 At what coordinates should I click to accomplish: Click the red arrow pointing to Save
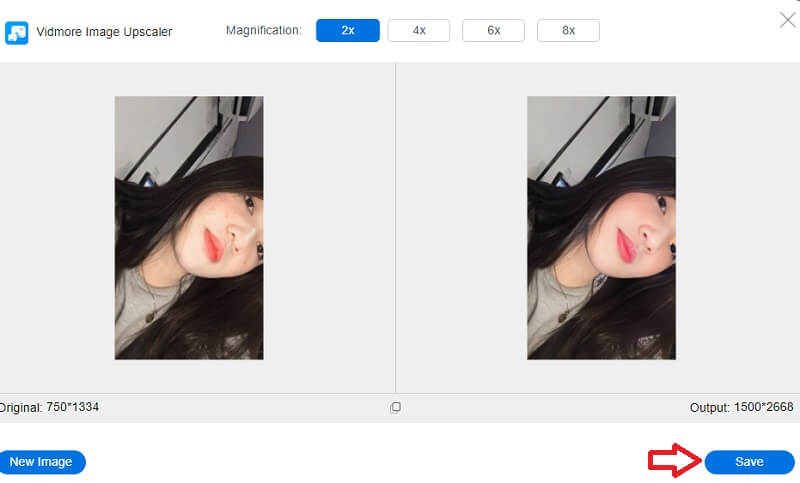point(673,461)
